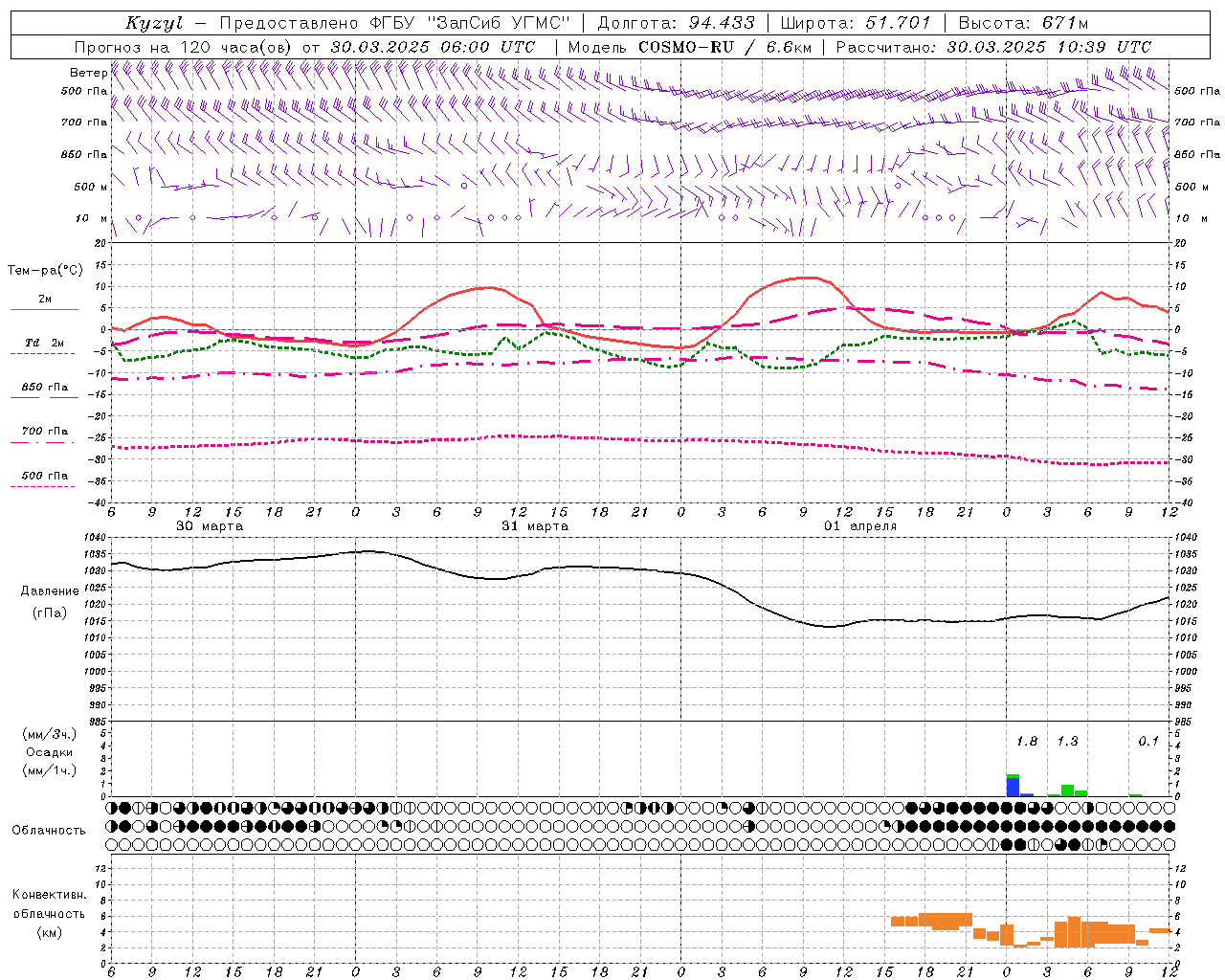This screenshot has height=980, width=1225.
Task: Click the precipitation total '1.3'
Action: 1067,742
